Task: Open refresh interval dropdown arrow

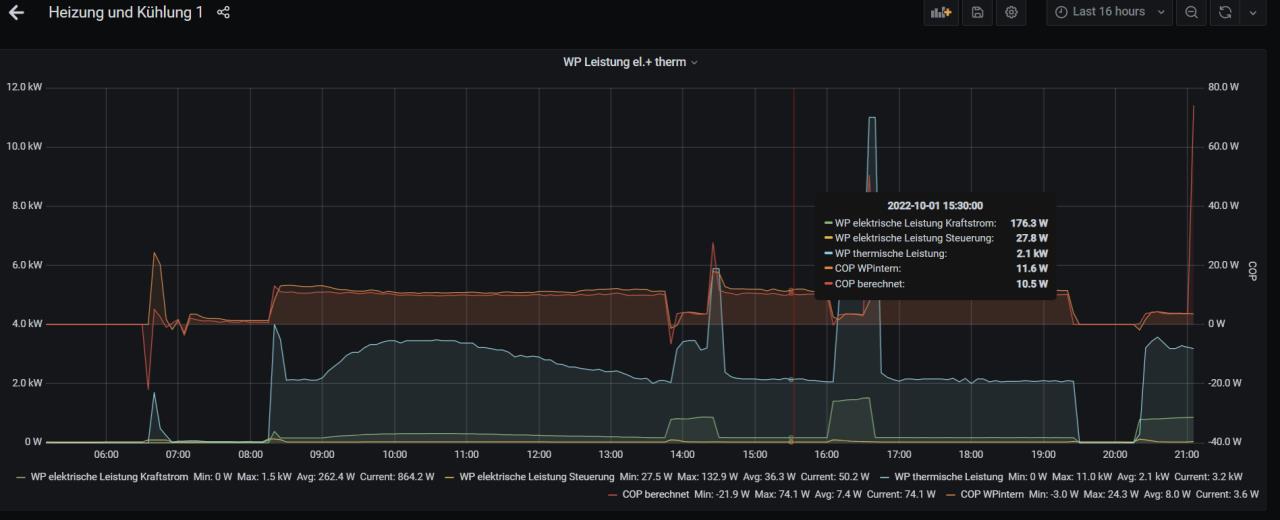Action: coord(1252,12)
